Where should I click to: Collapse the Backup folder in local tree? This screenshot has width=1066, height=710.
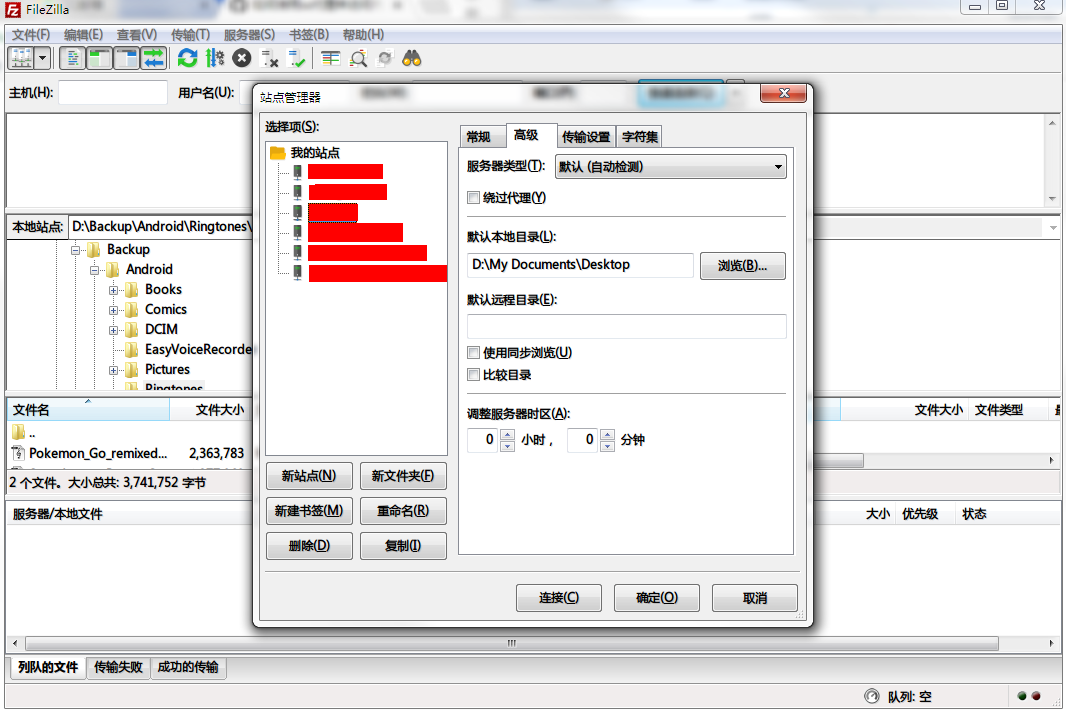75,250
